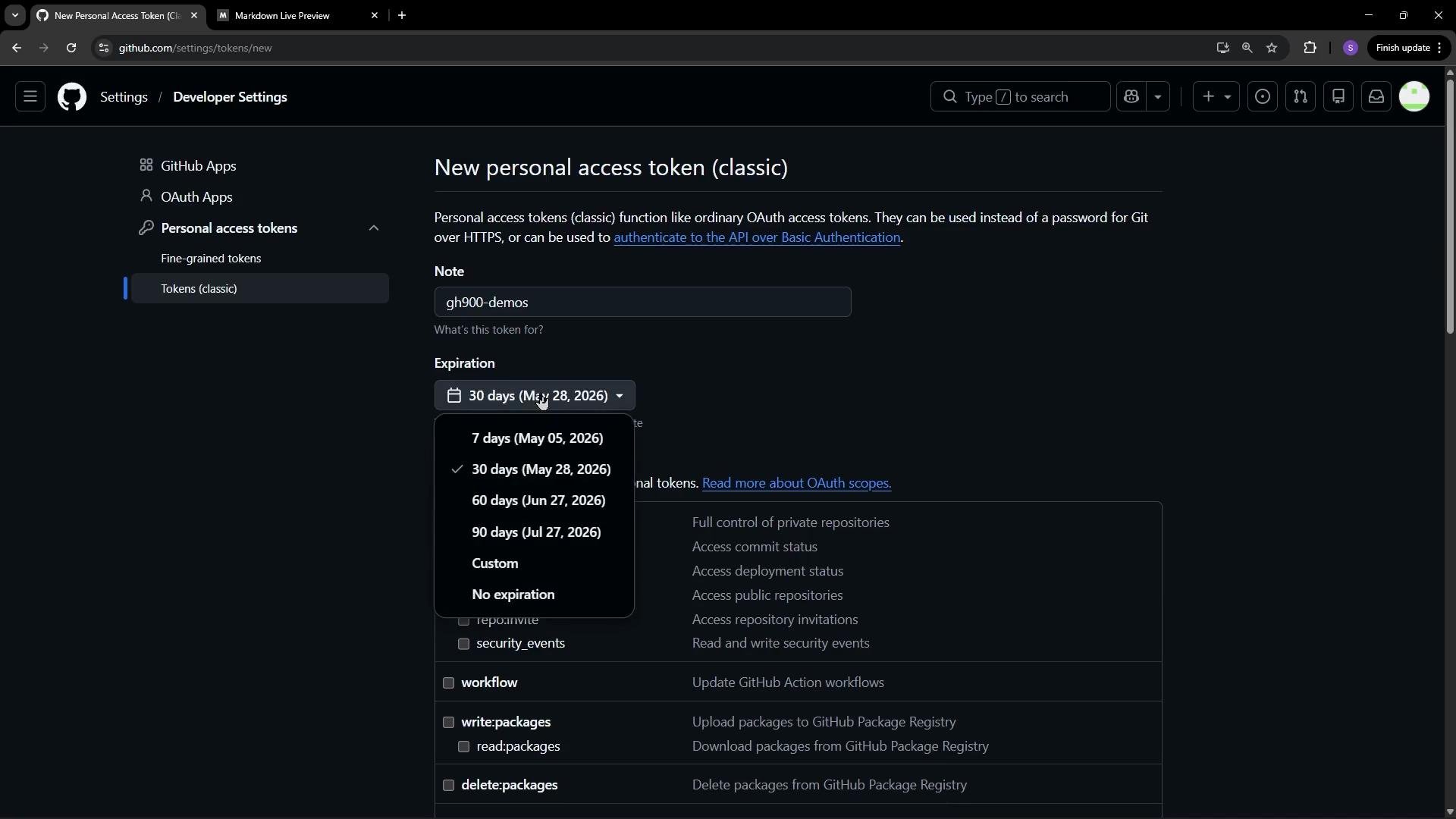Choose 30 days (May 28, 2026) option
Viewport: 1456px width, 819px height.
[x=534, y=469]
